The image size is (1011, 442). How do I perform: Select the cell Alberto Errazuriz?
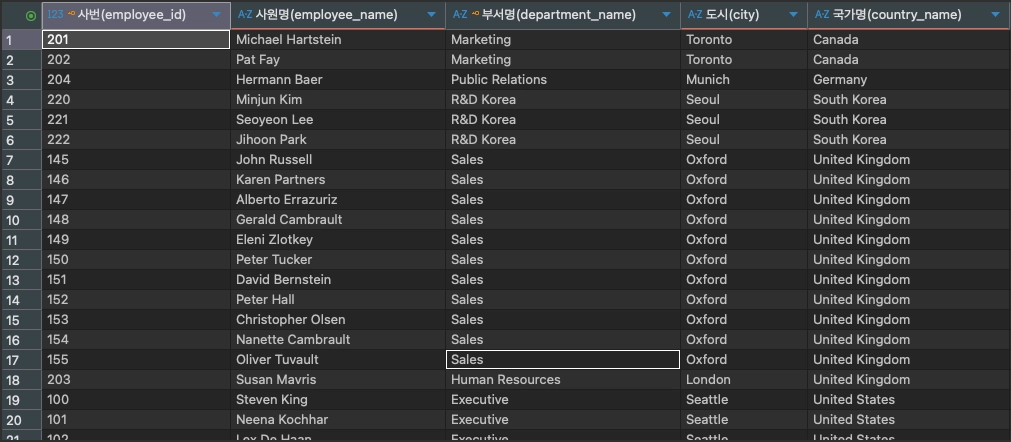click(x=338, y=200)
